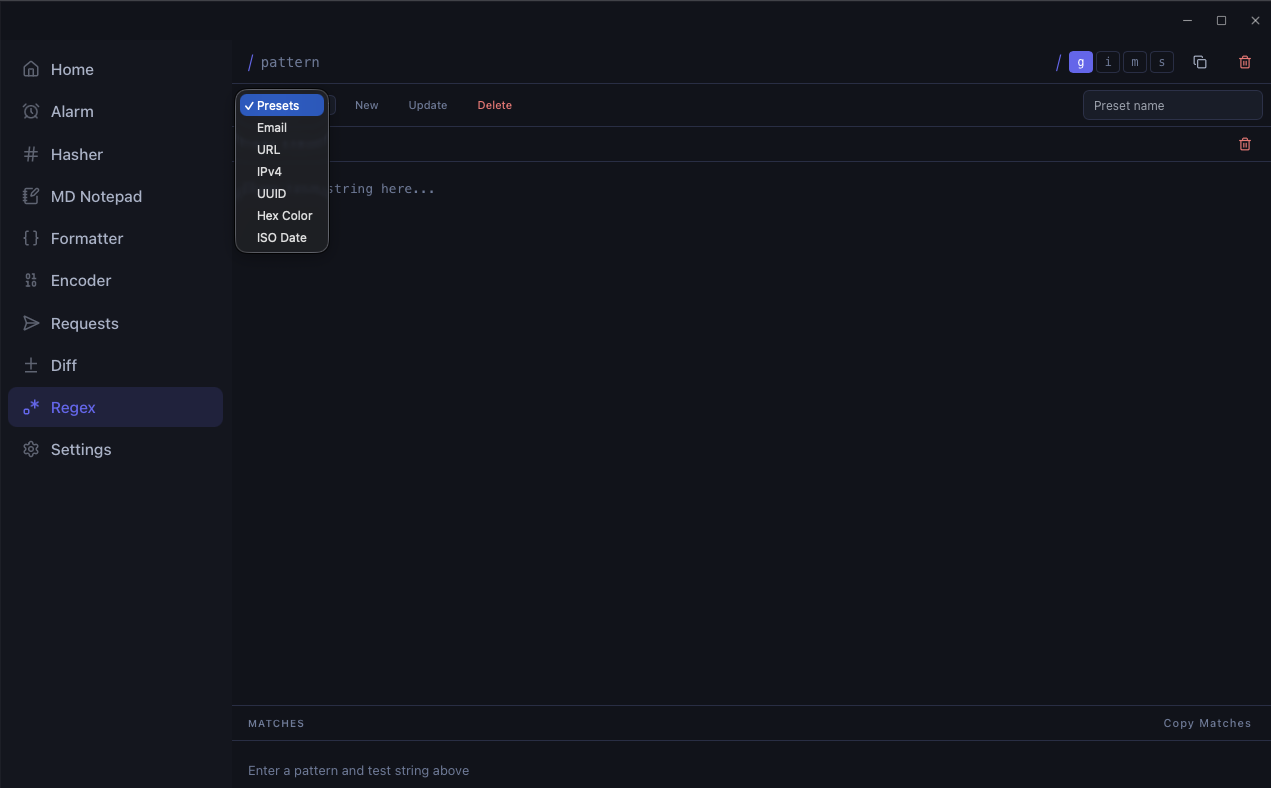This screenshot has height=788, width=1271.
Task: Click inside the Preset name field
Action: 1172,104
